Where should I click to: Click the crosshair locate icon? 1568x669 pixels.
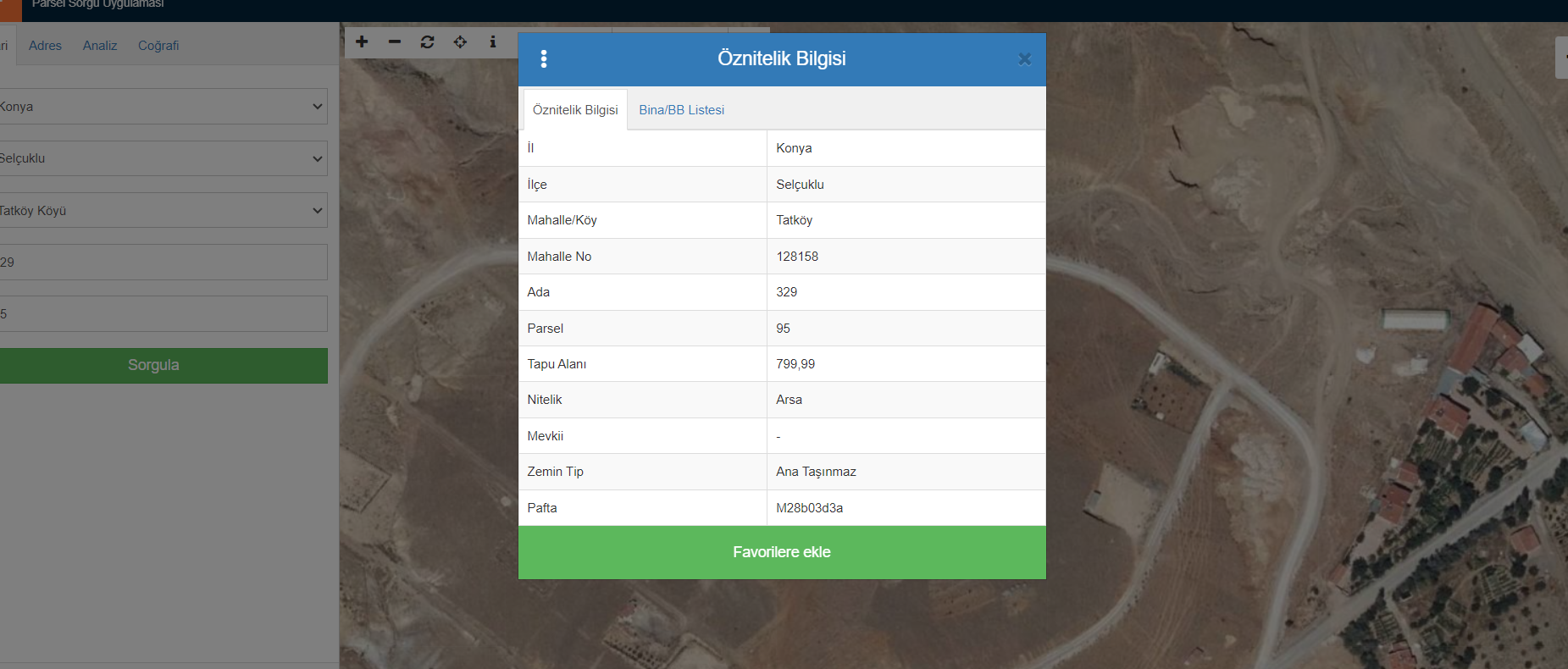(x=460, y=41)
